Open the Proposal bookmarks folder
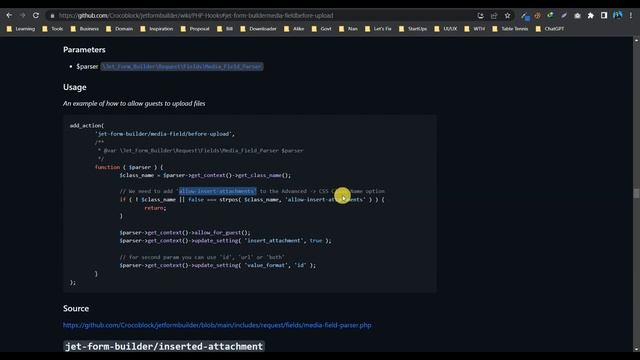Screen dimensions: 640x360 (x=195, y=29)
